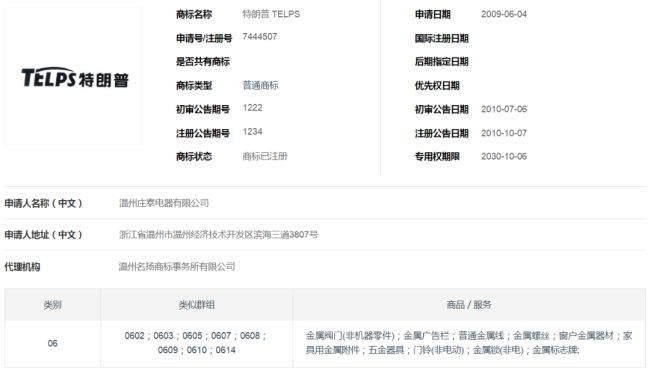Click the similar group codes starting 0602
This screenshot has width=650, height=370.
point(196,343)
